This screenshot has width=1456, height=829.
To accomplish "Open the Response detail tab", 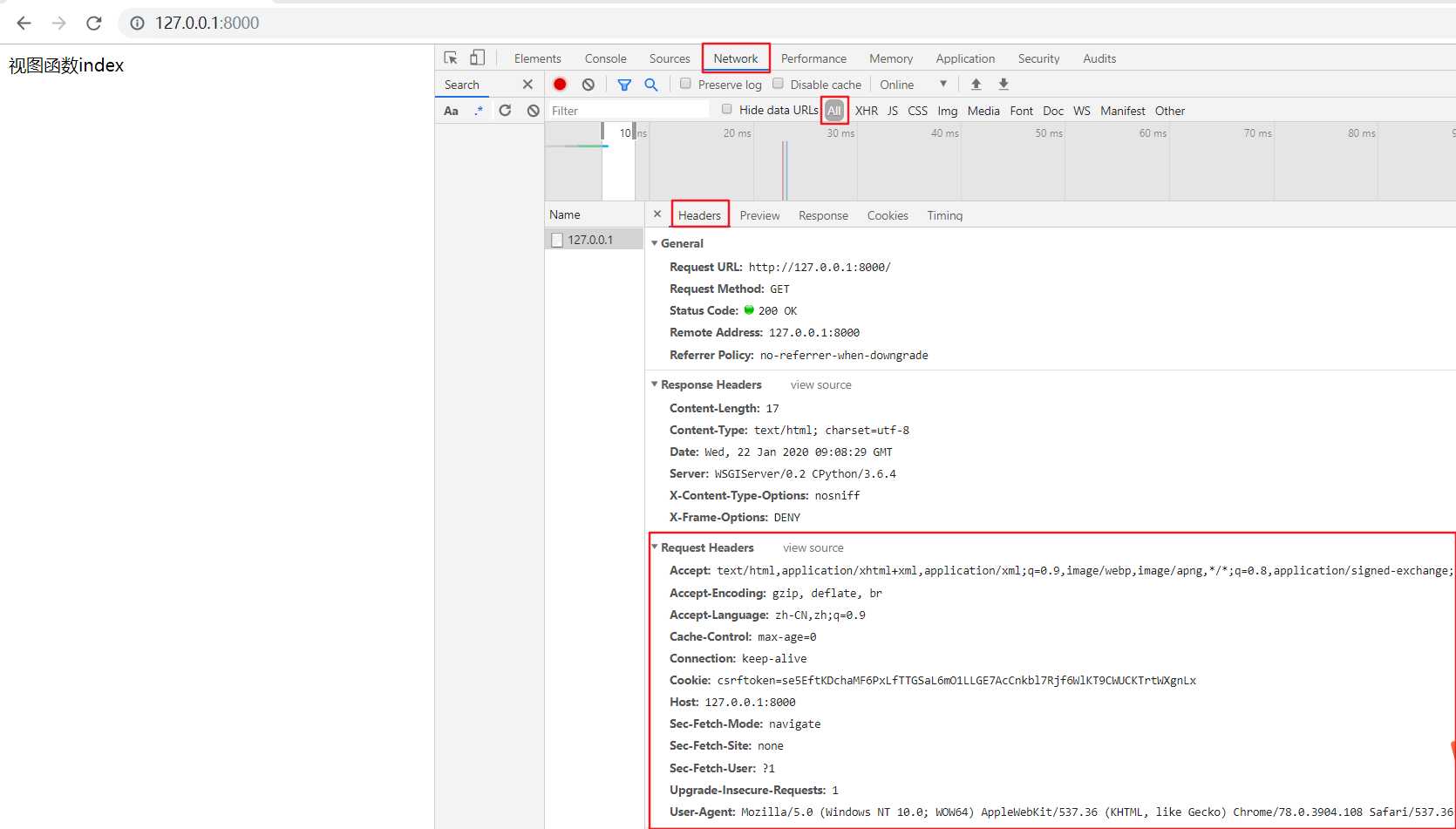I will (x=823, y=215).
